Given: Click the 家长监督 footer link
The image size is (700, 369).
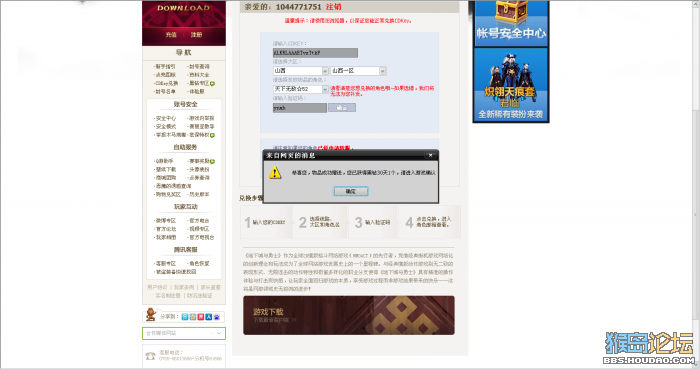Looking at the screenshot, I should [210, 287].
